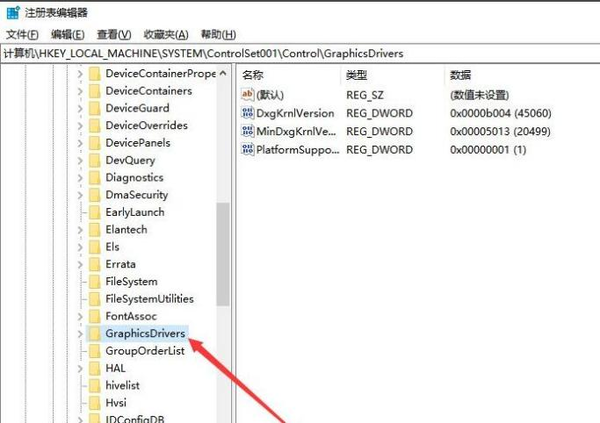Select the GroupOrderList tree key

(x=145, y=351)
